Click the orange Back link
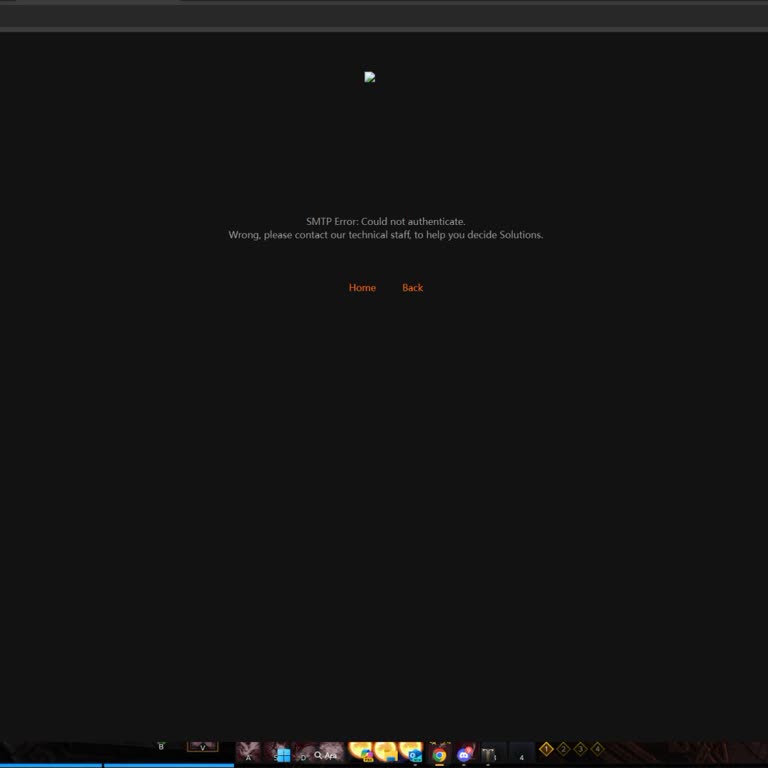 412,288
